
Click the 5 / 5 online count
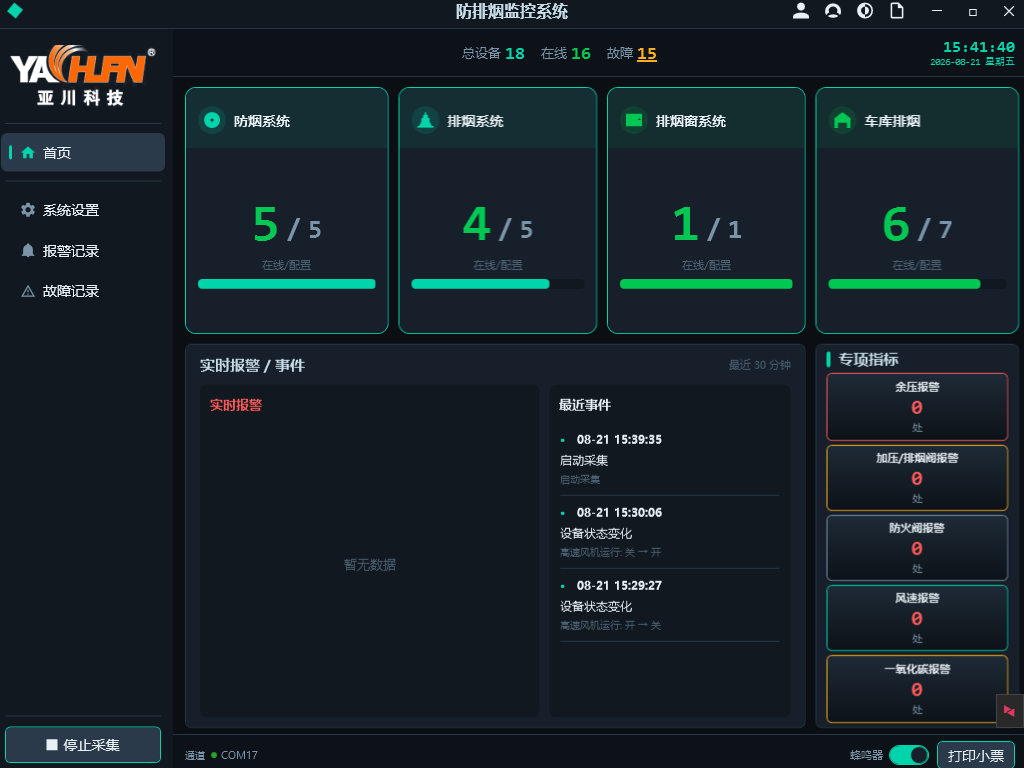tap(287, 225)
